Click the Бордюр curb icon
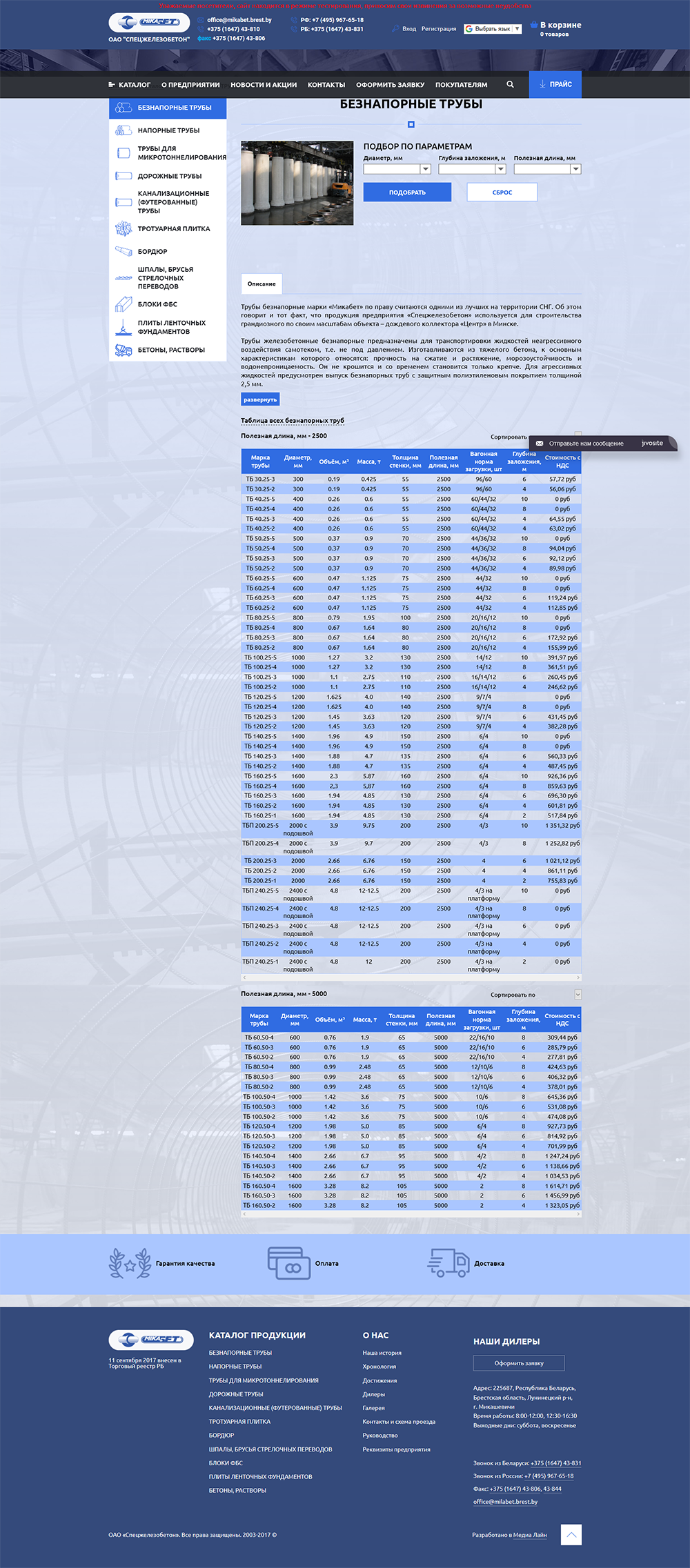This screenshot has height=1568, width=690. [x=124, y=251]
